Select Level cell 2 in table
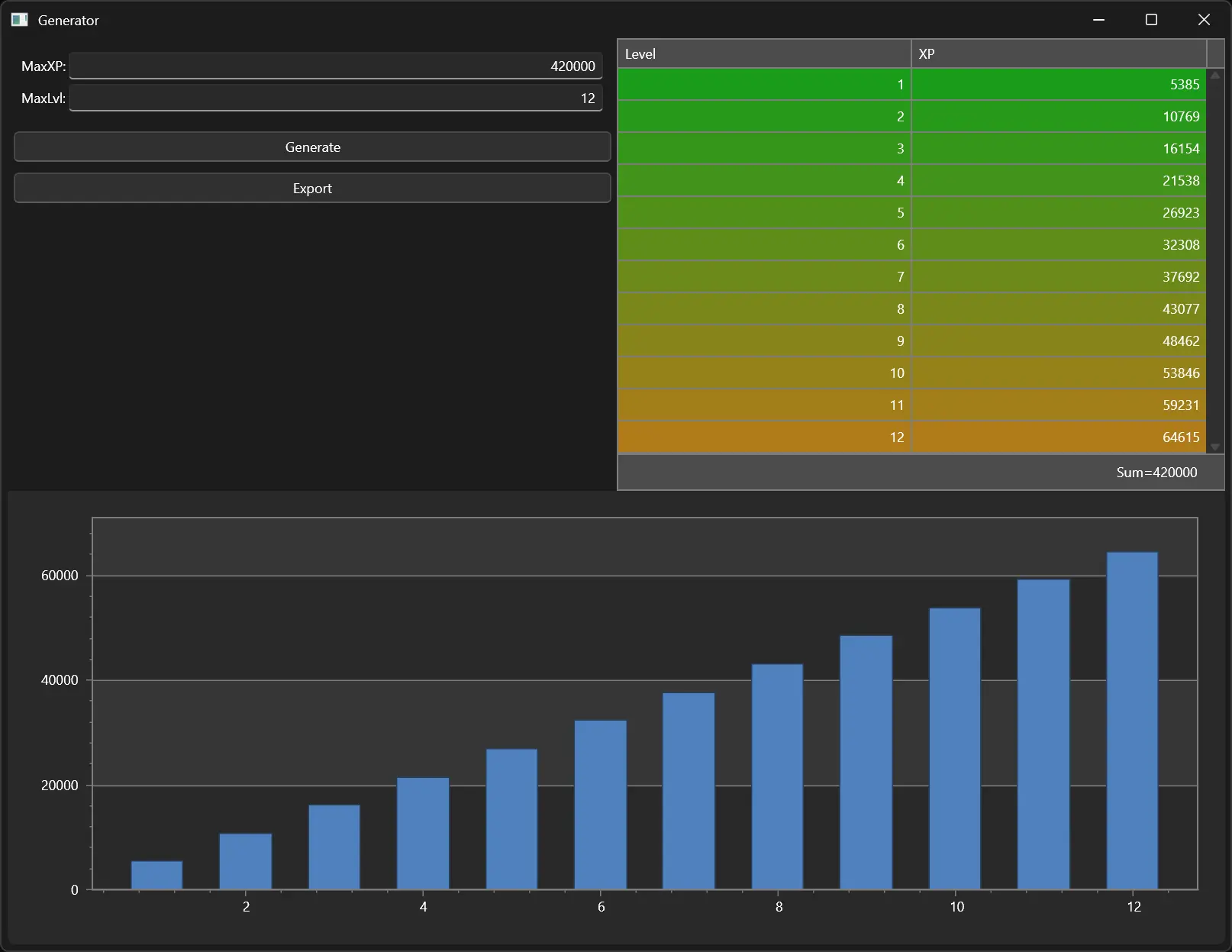 (764, 117)
